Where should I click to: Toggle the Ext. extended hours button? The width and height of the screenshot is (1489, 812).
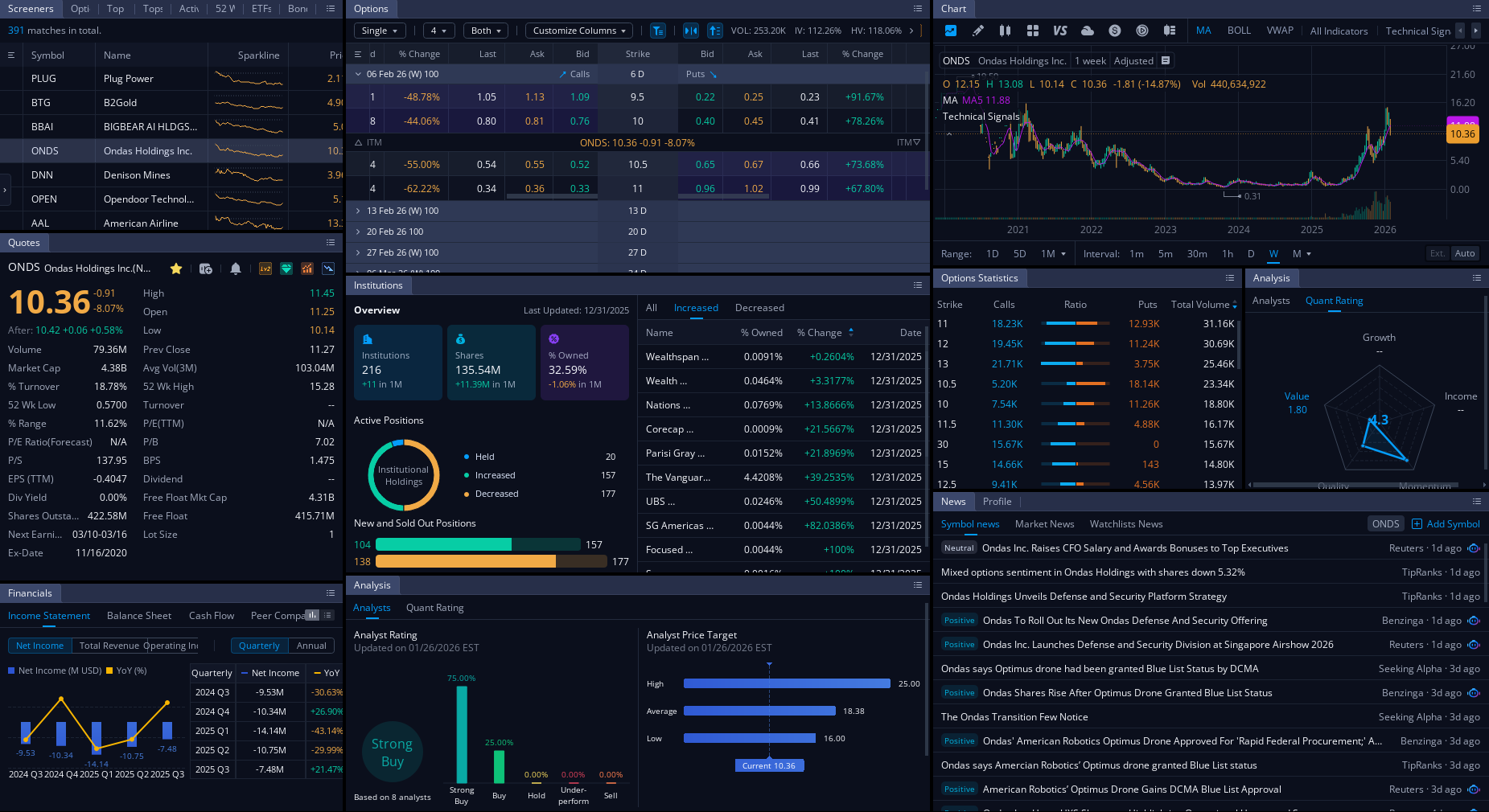point(1437,253)
